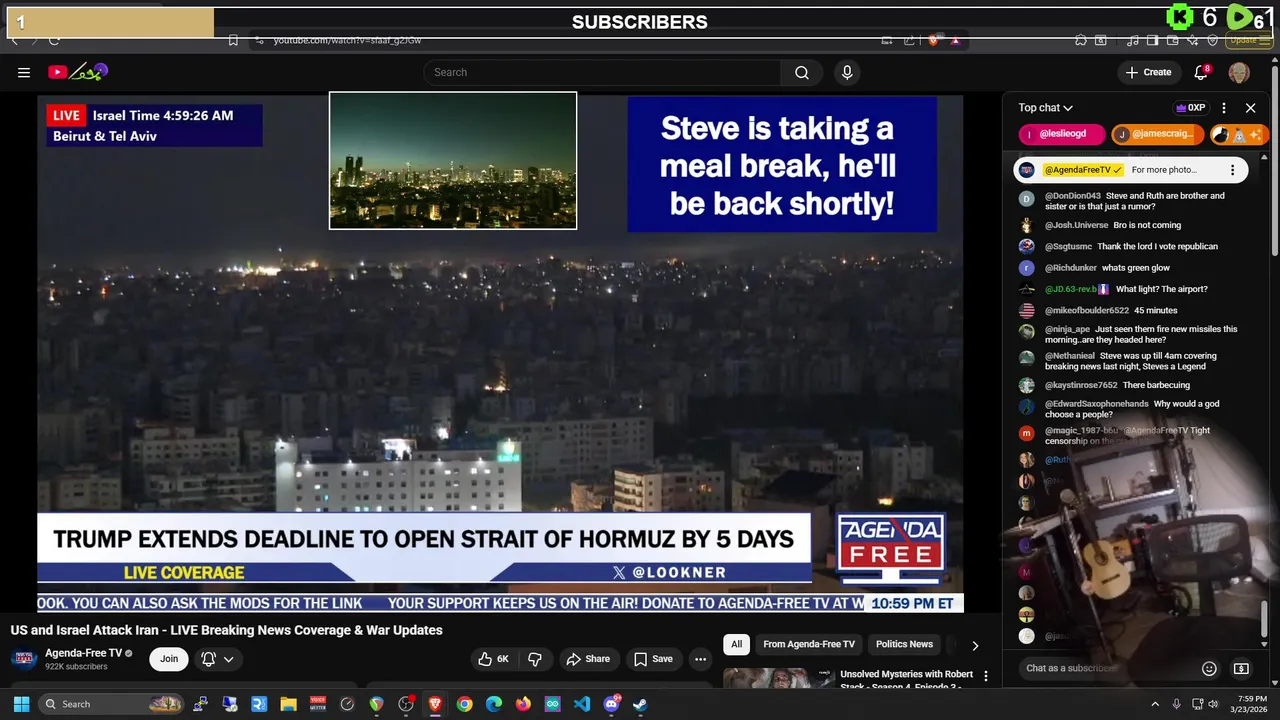Toggle the browser sidebar panel icon
Viewport: 1280px width, 720px height.
pos(1152,40)
